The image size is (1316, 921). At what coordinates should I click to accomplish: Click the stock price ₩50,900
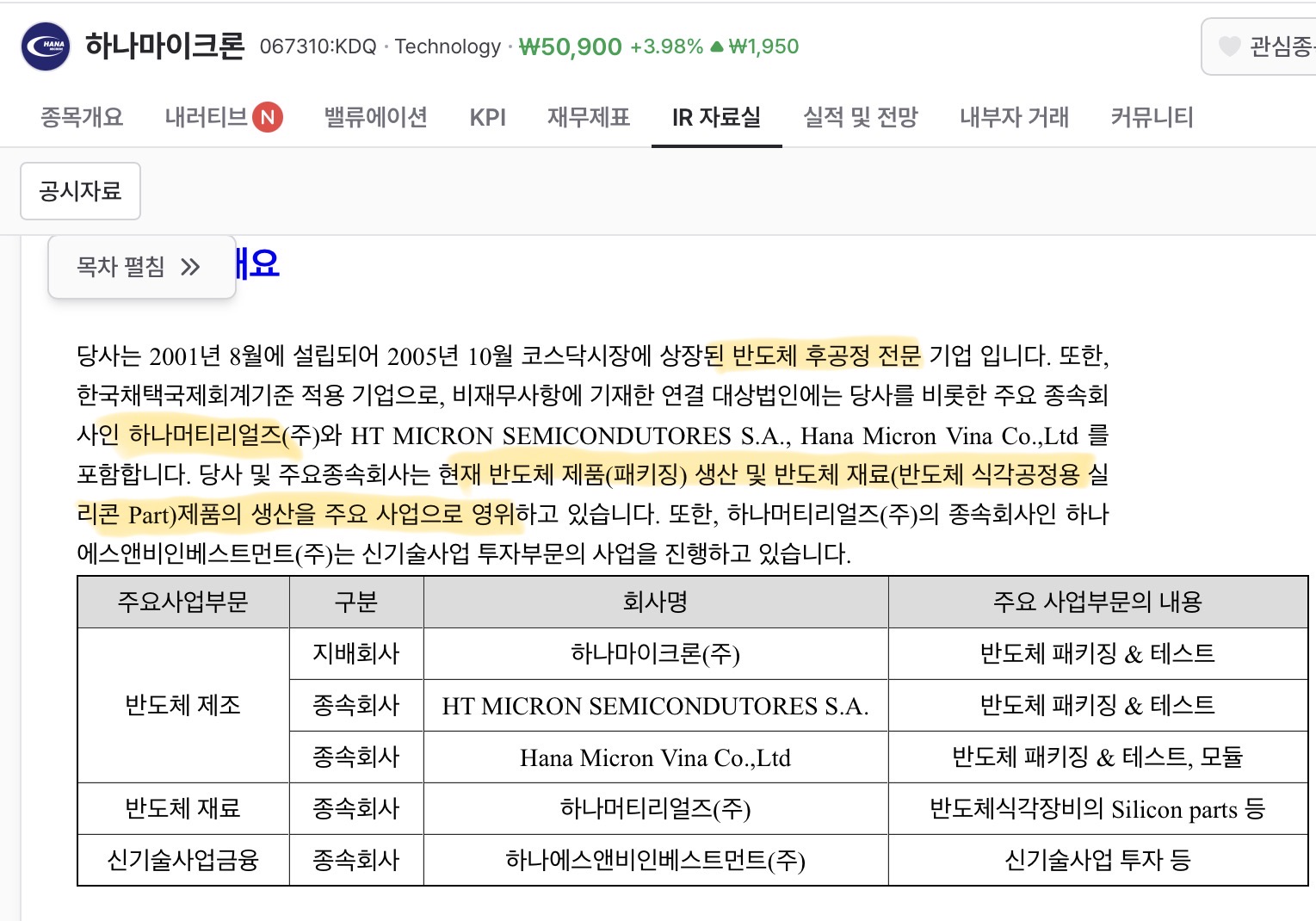tap(570, 46)
